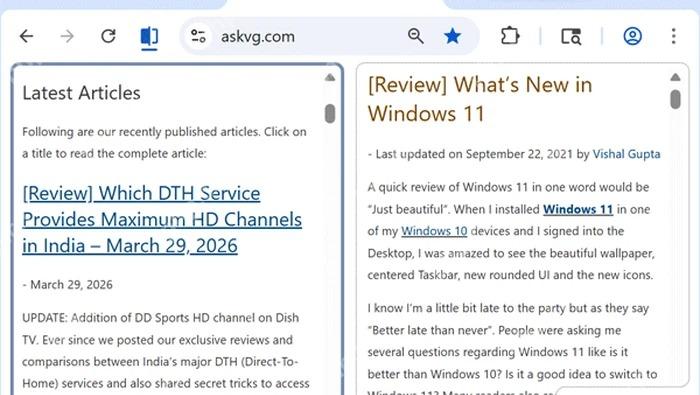This screenshot has height=395, width=700.
Task: Click the "- March 29, 2026" date line
Action: pos(67,285)
